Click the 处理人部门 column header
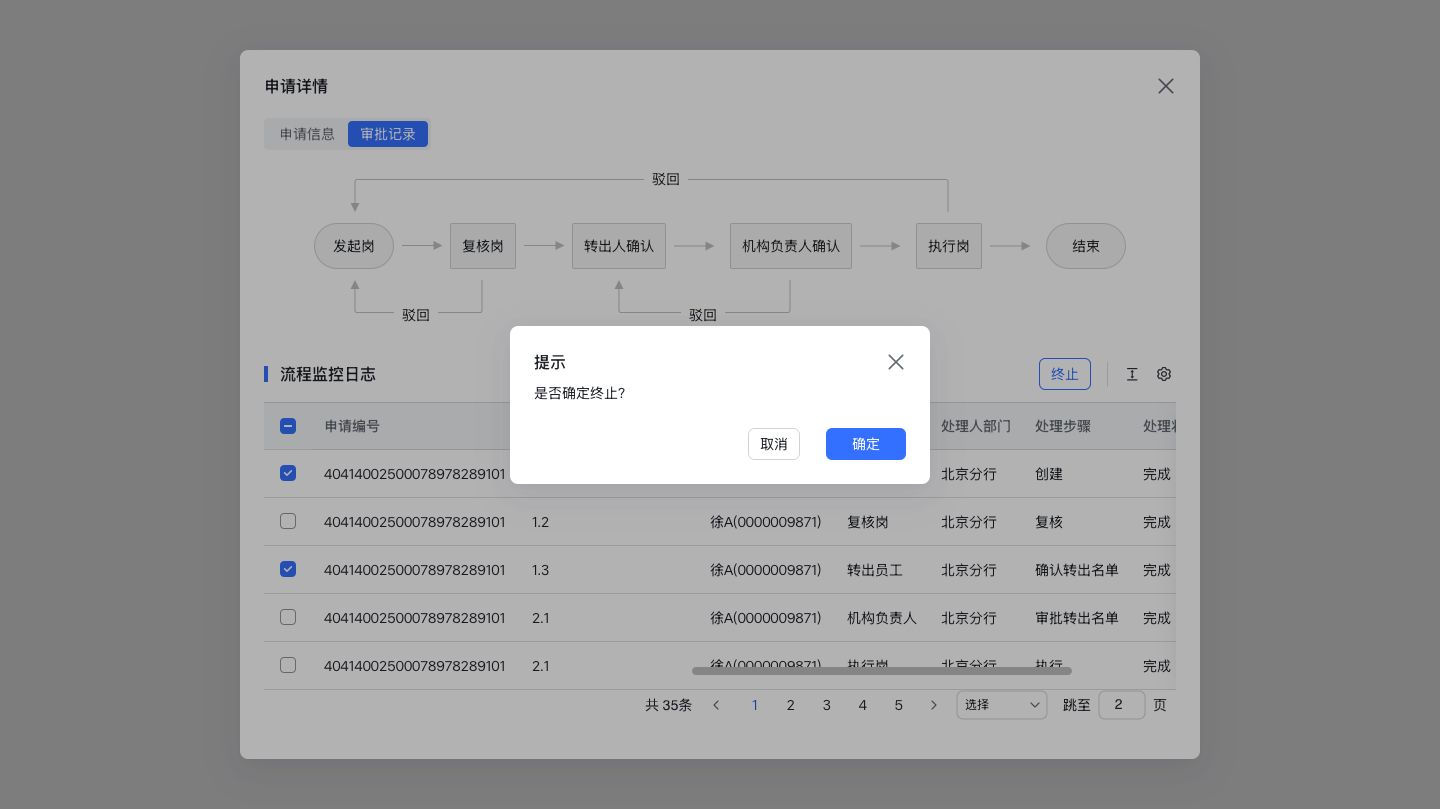Screen dimensions: 1440x809 (x=976, y=426)
